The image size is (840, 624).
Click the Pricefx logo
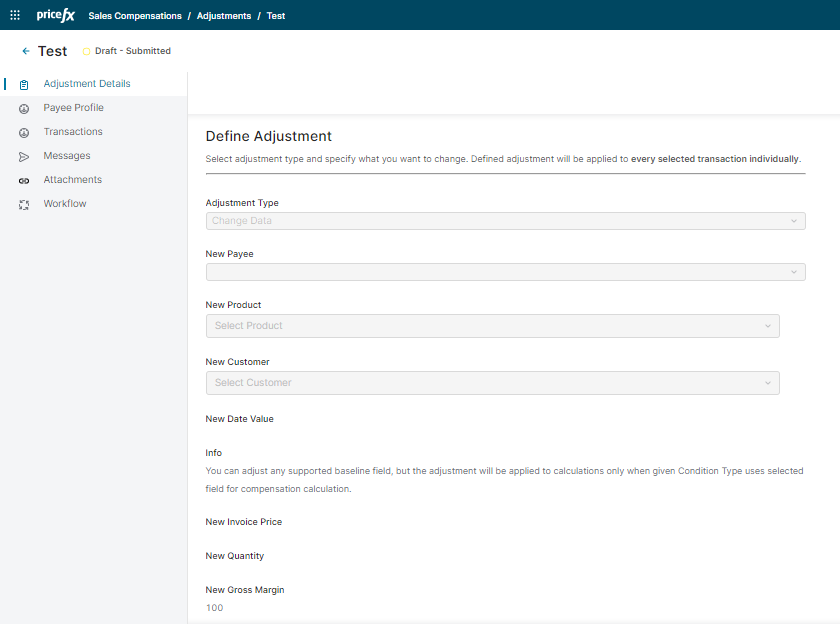55,15
